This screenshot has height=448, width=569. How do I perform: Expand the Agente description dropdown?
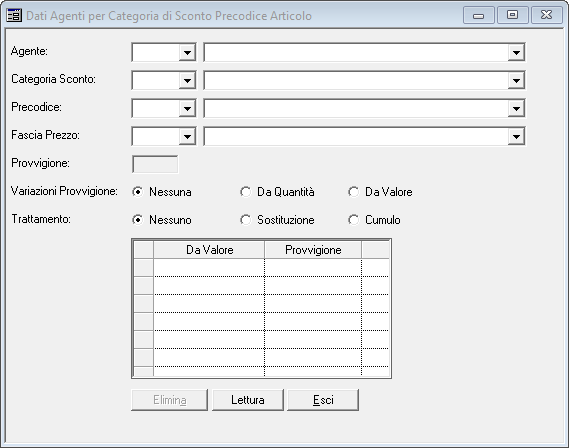click(x=516, y=53)
